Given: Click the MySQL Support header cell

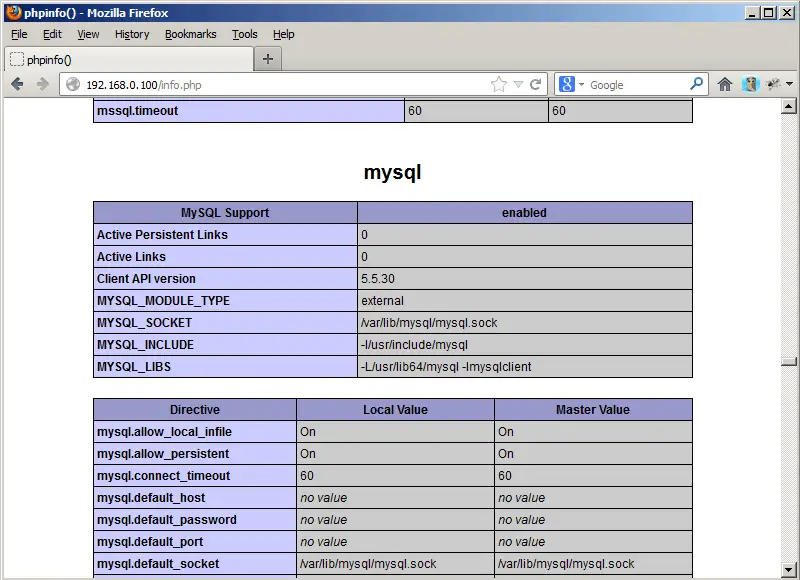Looking at the screenshot, I should [x=225, y=213].
